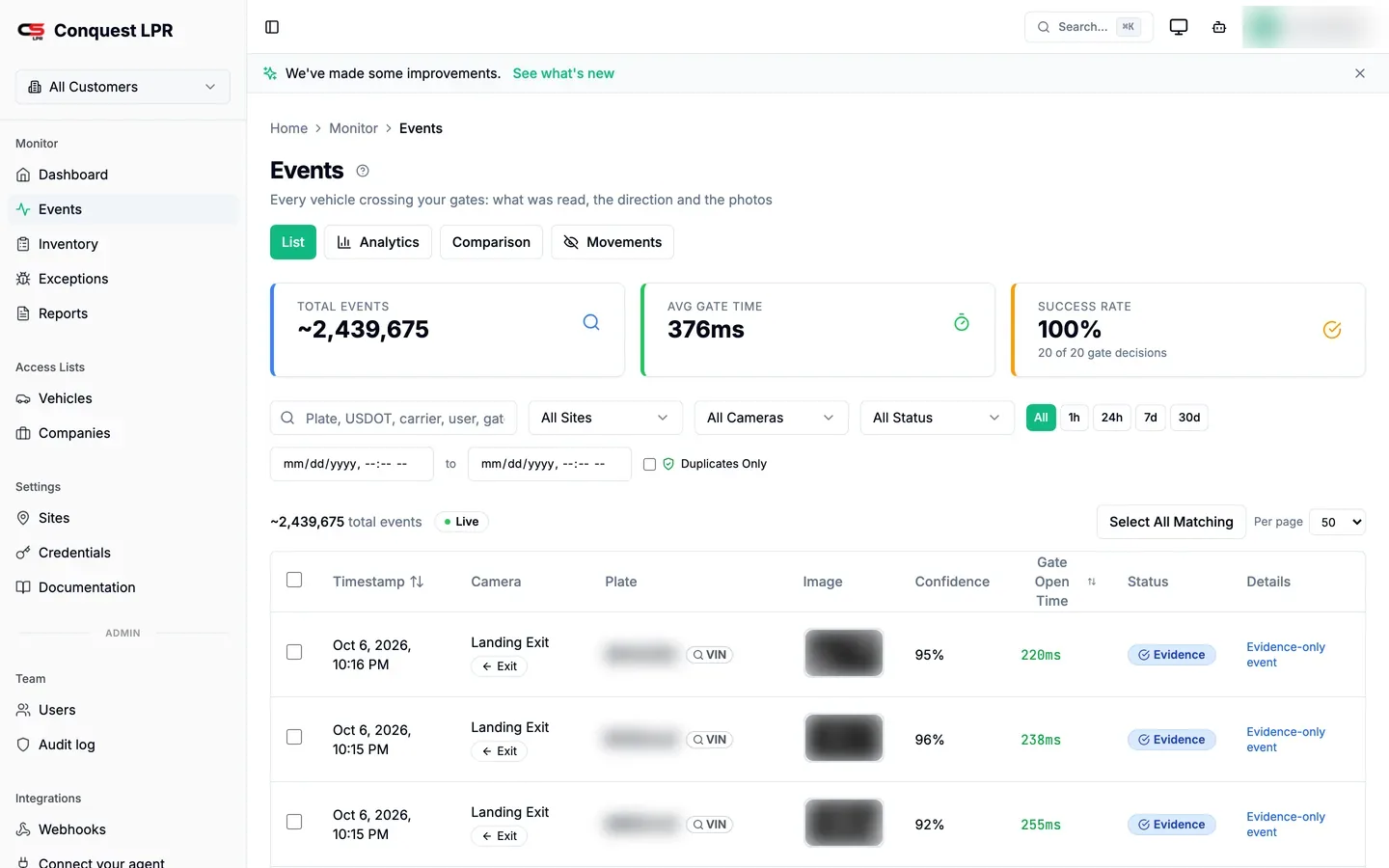Expand the All Status filter
Image resolution: width=1389 pixels, height=868 pixels.
pos(938,418)
